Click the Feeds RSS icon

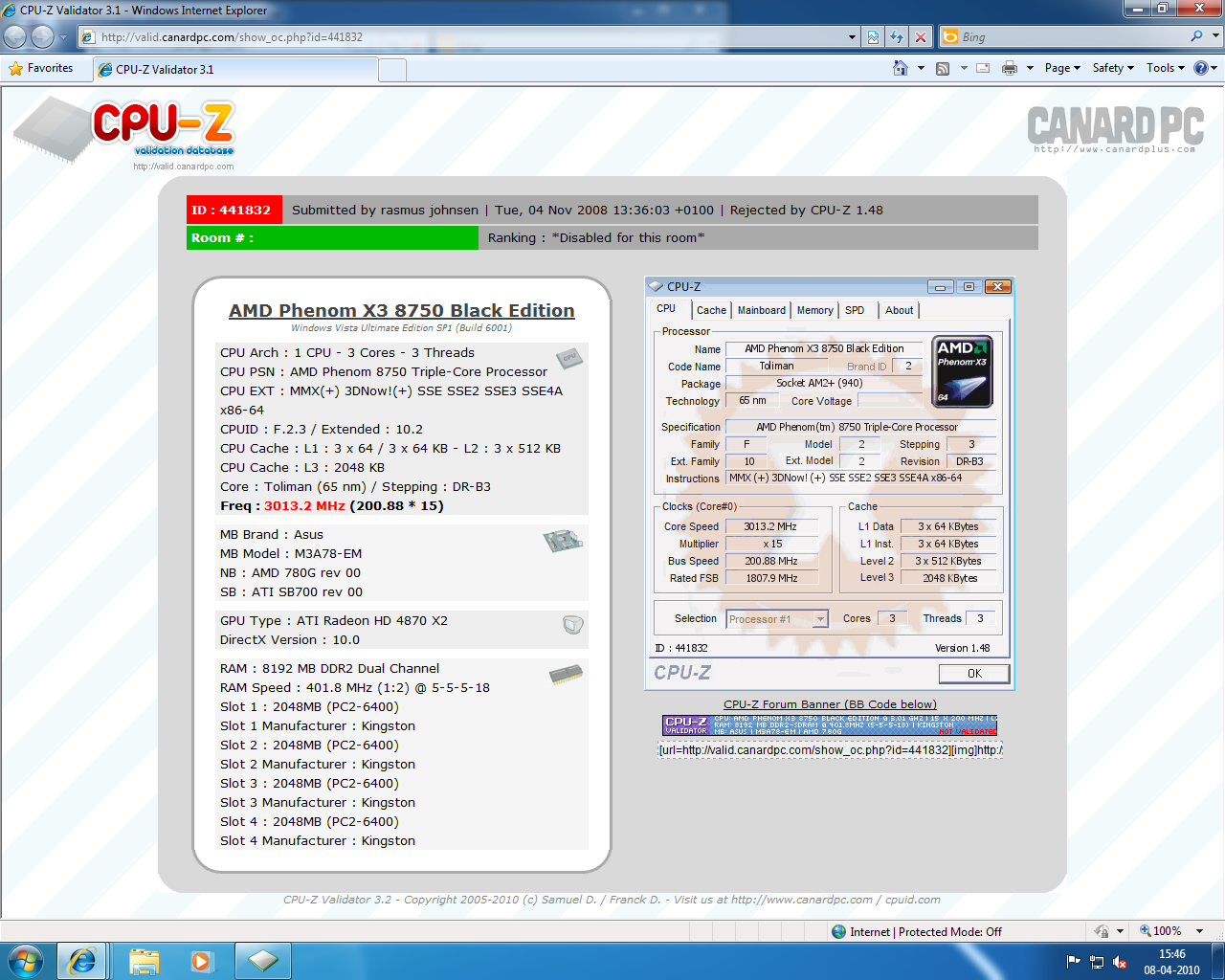(x=943, y=68)
